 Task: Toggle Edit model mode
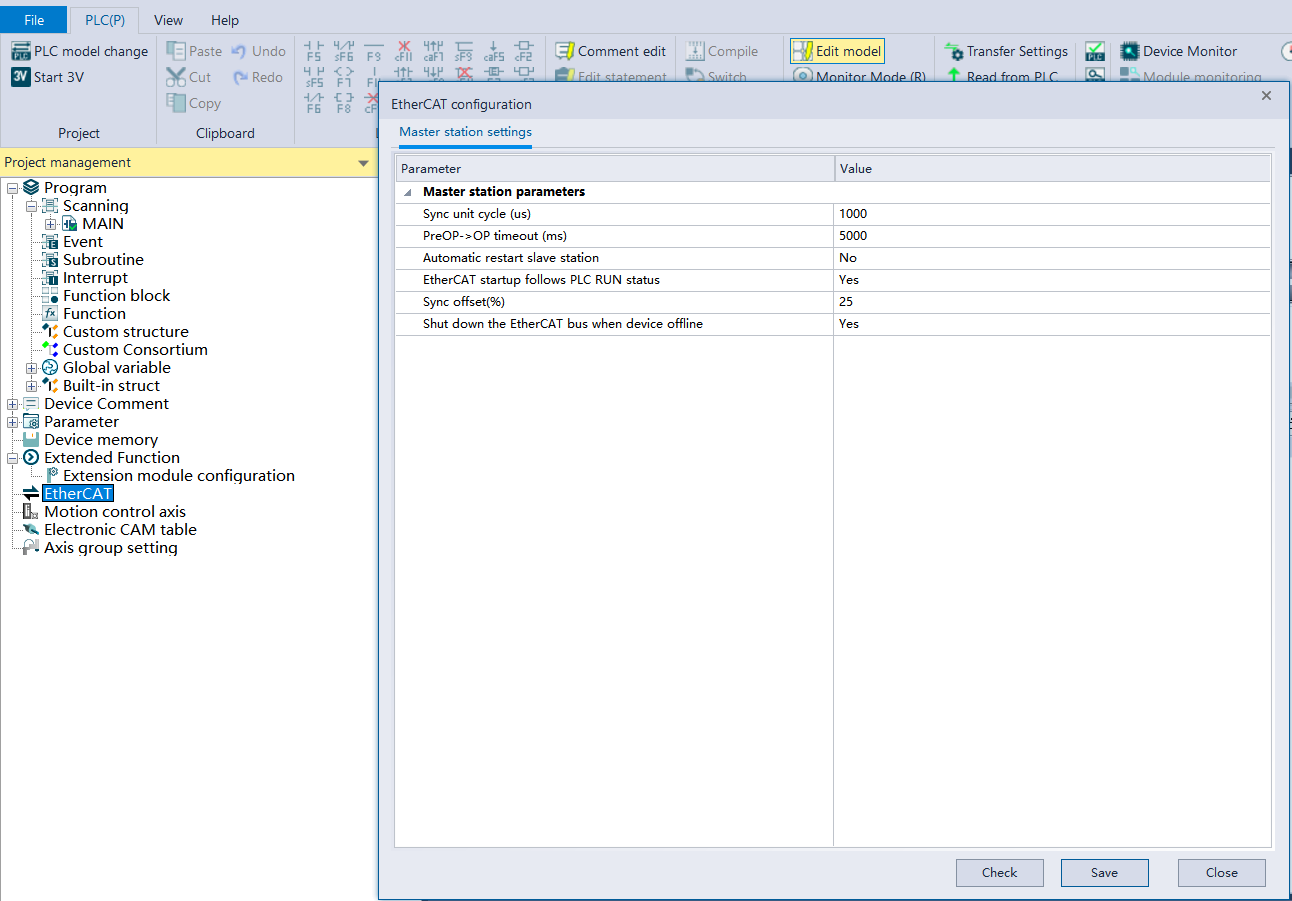tap(837, 51)
